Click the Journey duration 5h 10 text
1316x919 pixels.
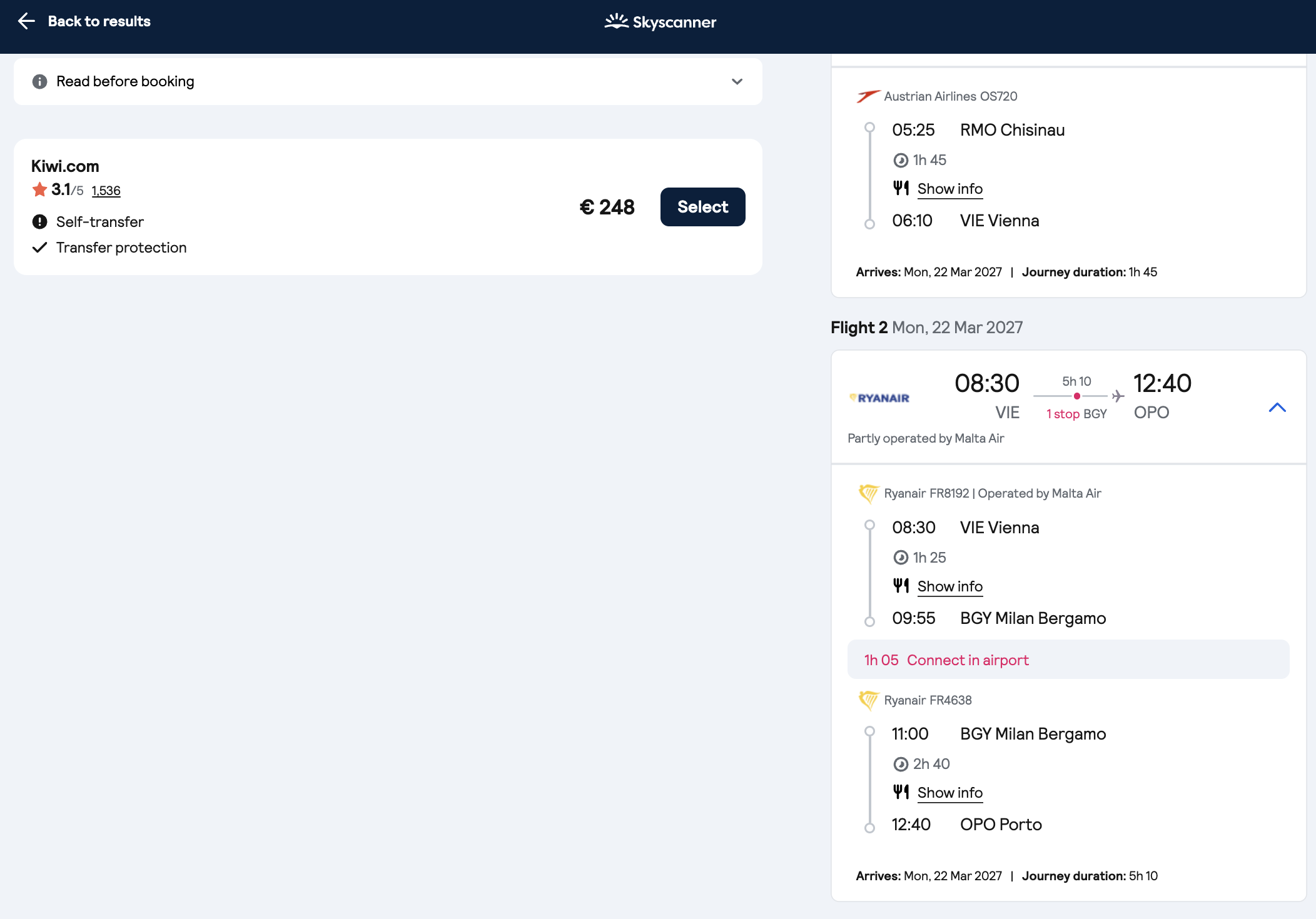[x=1090, y=876]
